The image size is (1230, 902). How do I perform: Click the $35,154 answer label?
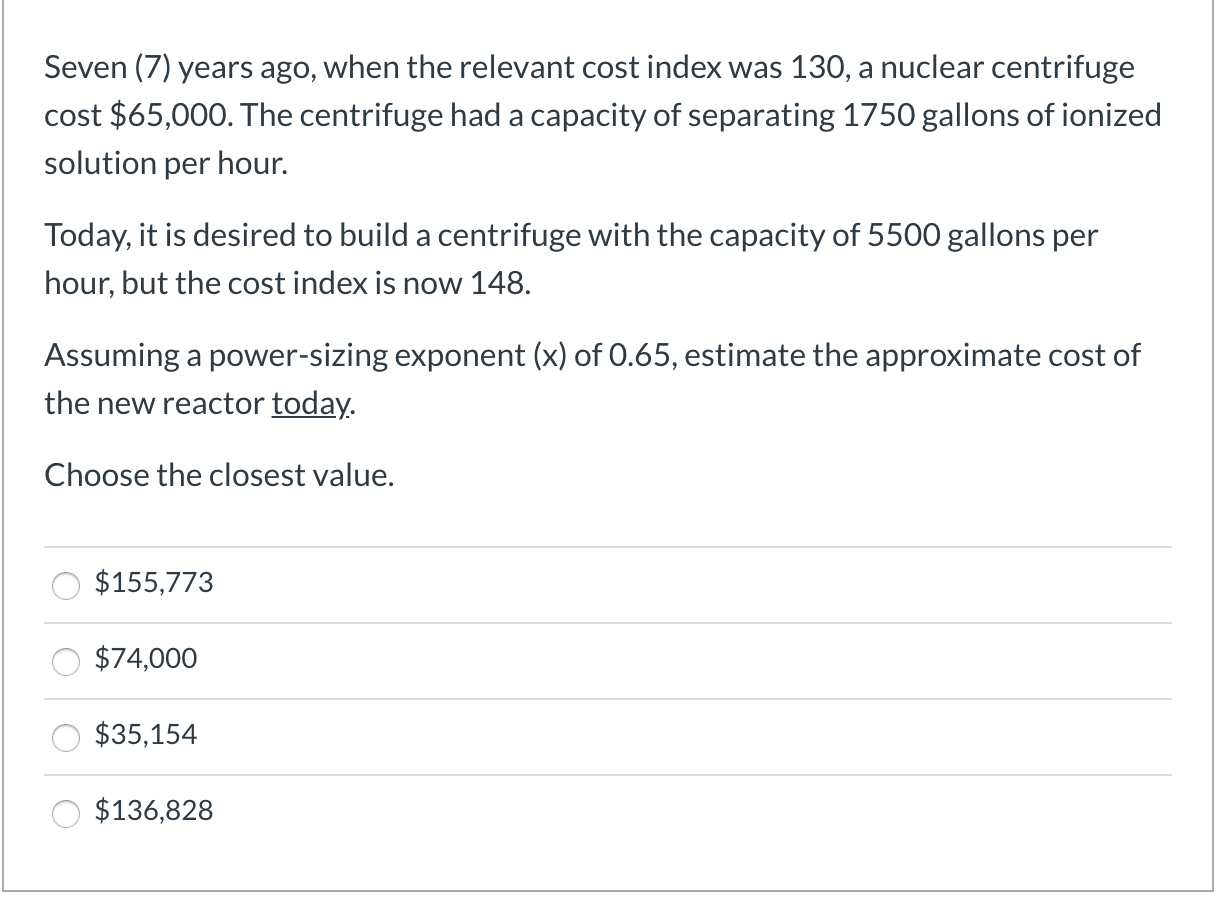click(x=146, y=736)
